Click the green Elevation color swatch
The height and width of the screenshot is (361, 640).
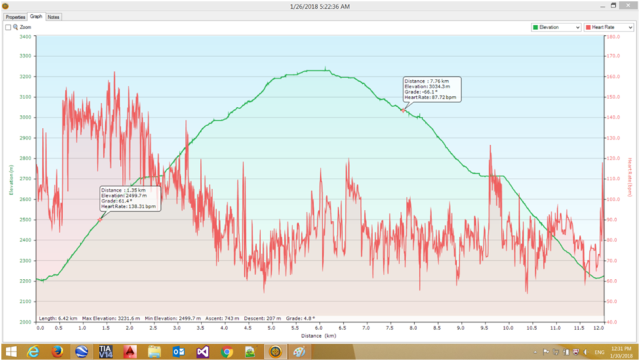(536, 27)
